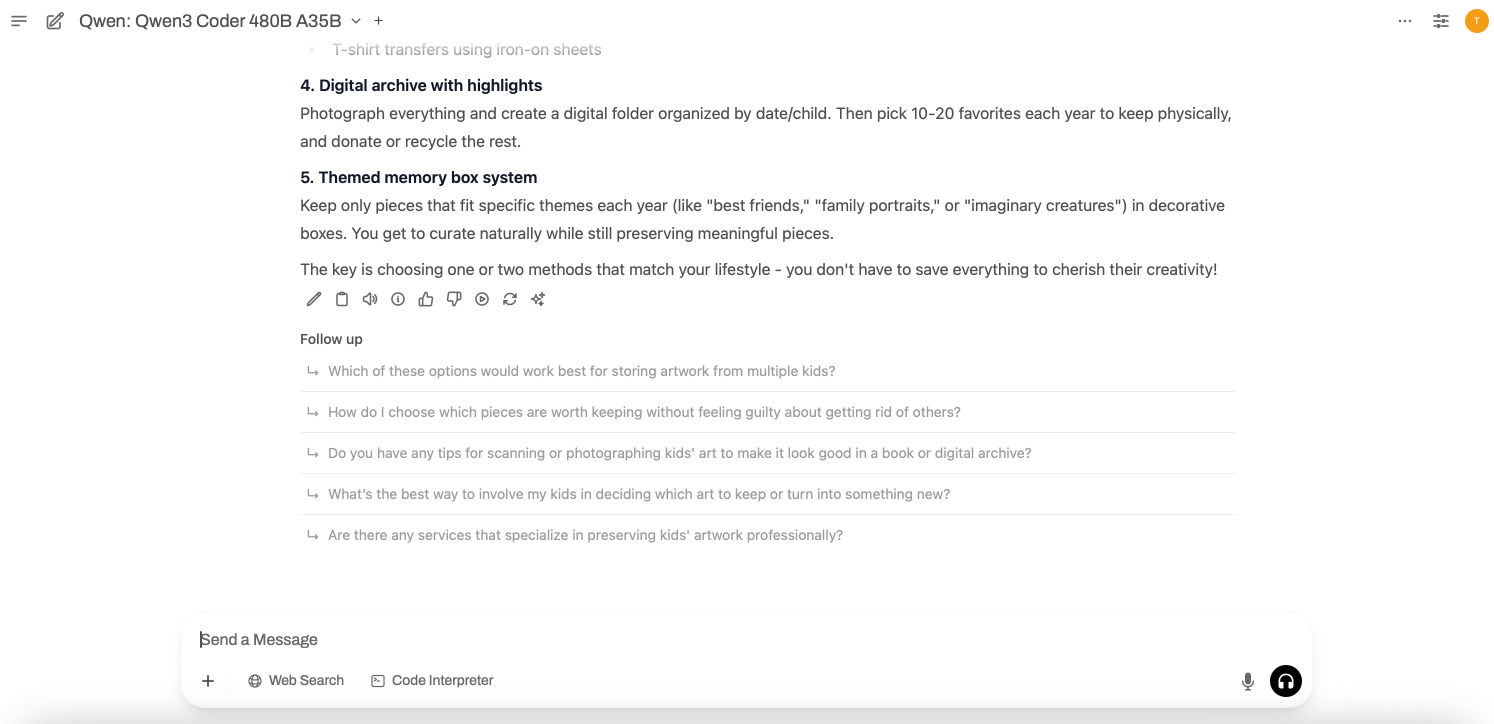Open the three-dots chat options menu
Screen dimensions: 1494x724
pyautogui.click(x=1405, y=21)
